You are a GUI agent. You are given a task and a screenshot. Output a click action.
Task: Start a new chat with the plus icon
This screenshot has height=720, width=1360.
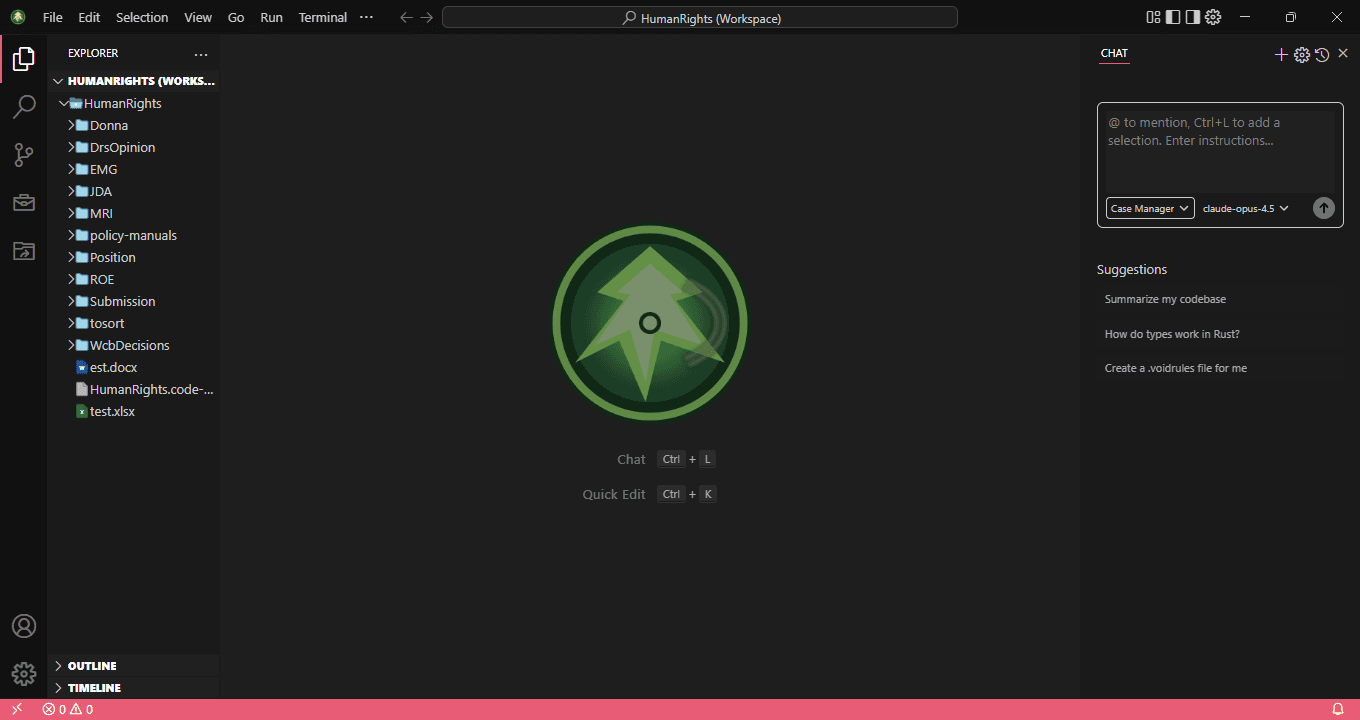coord(1281,55)
